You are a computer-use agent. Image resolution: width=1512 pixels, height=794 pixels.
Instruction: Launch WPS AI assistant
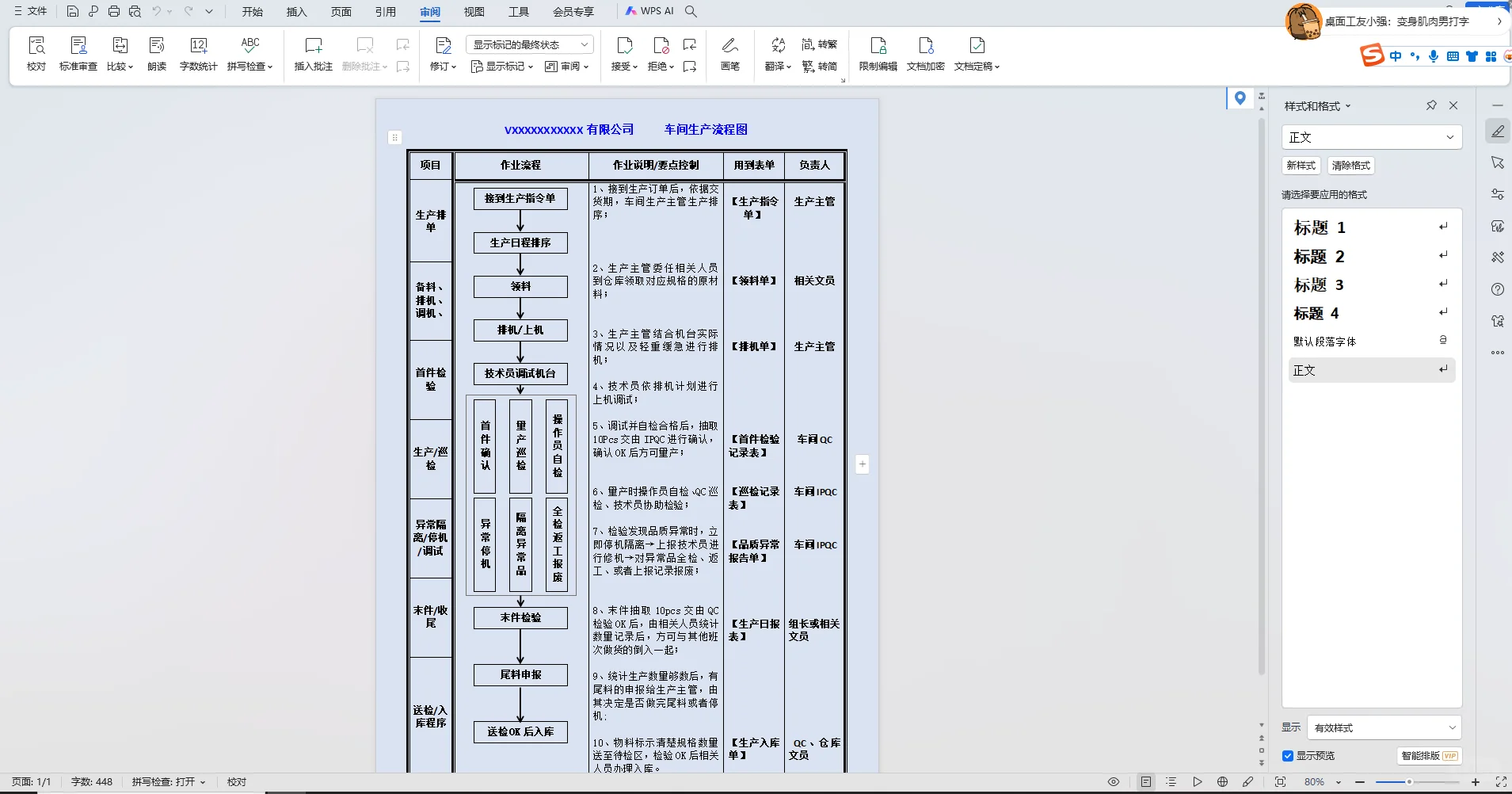[x=649, y=11]
